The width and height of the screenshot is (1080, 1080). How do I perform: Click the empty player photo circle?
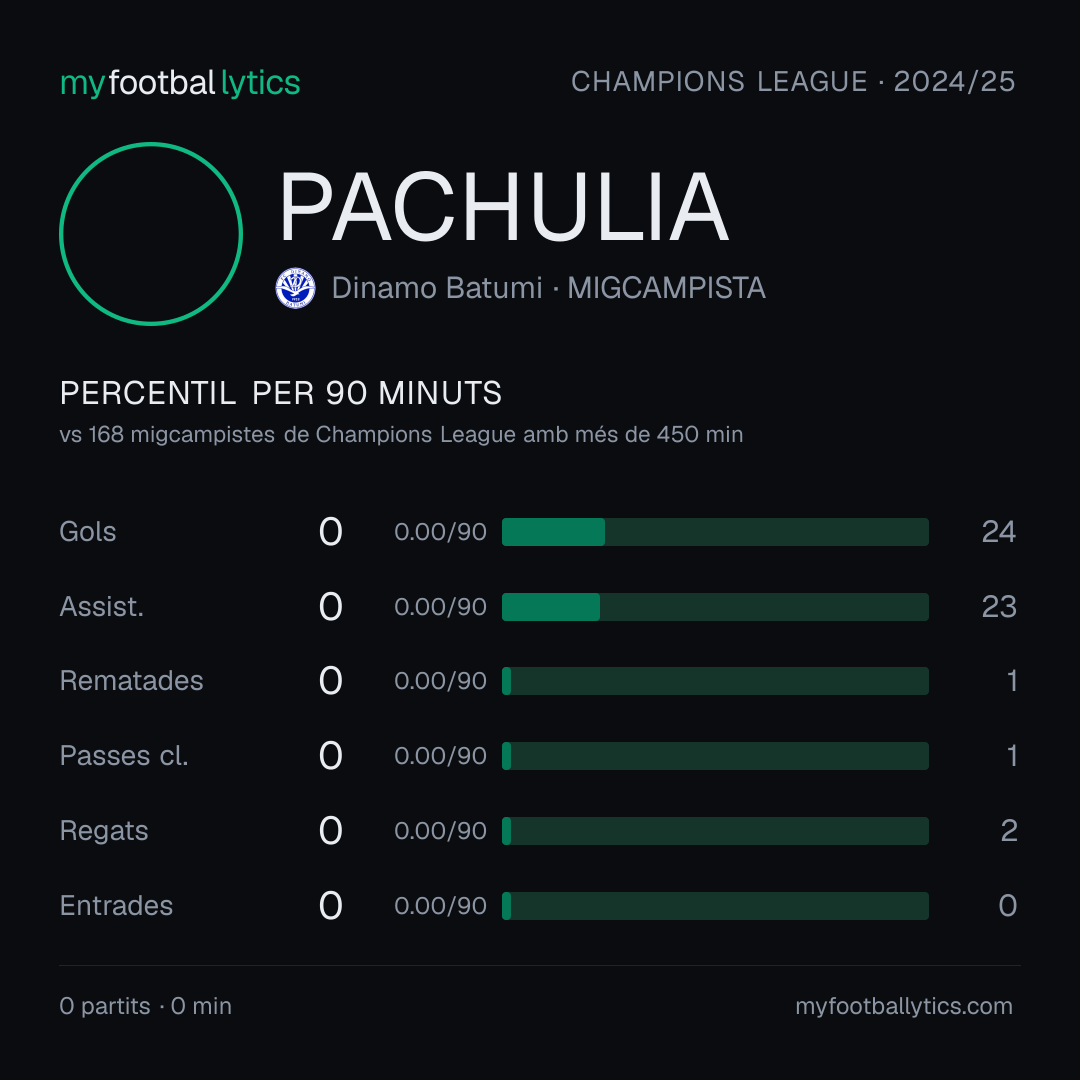click(x=151, y=233)
